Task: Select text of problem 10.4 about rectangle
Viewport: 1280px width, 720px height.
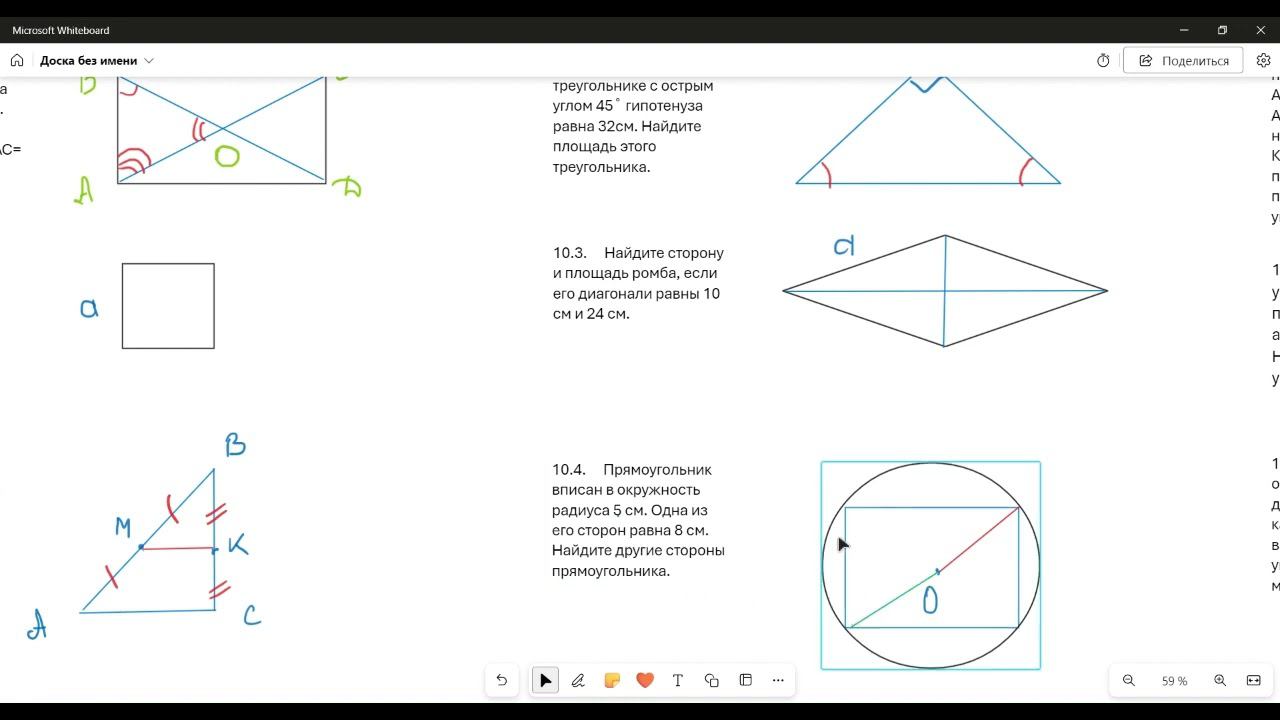Action: [638, 520]
